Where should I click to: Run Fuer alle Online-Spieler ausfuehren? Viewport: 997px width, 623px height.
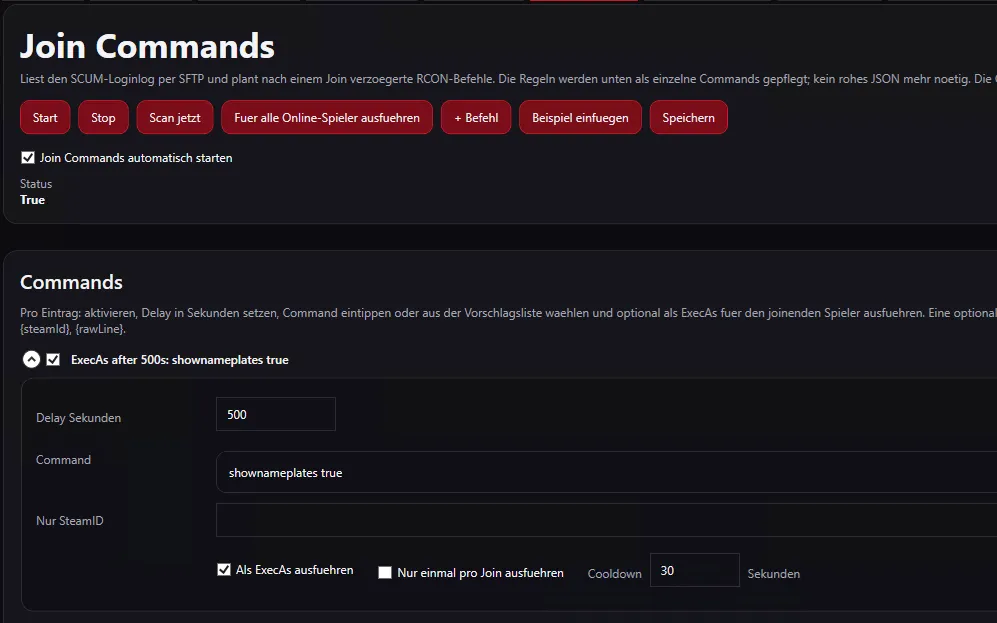click(327, 118)
